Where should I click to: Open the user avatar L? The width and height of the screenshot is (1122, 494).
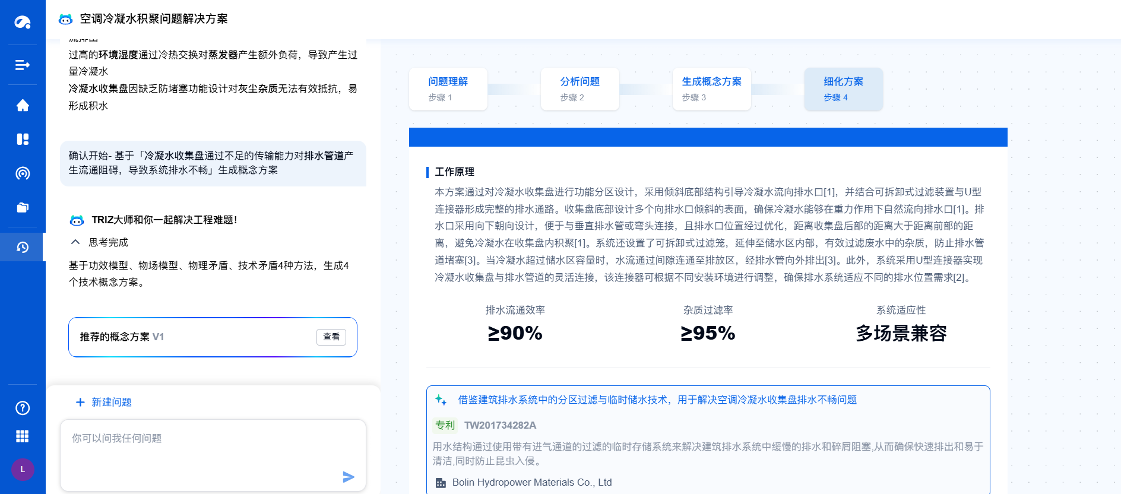tap(22, 468)
